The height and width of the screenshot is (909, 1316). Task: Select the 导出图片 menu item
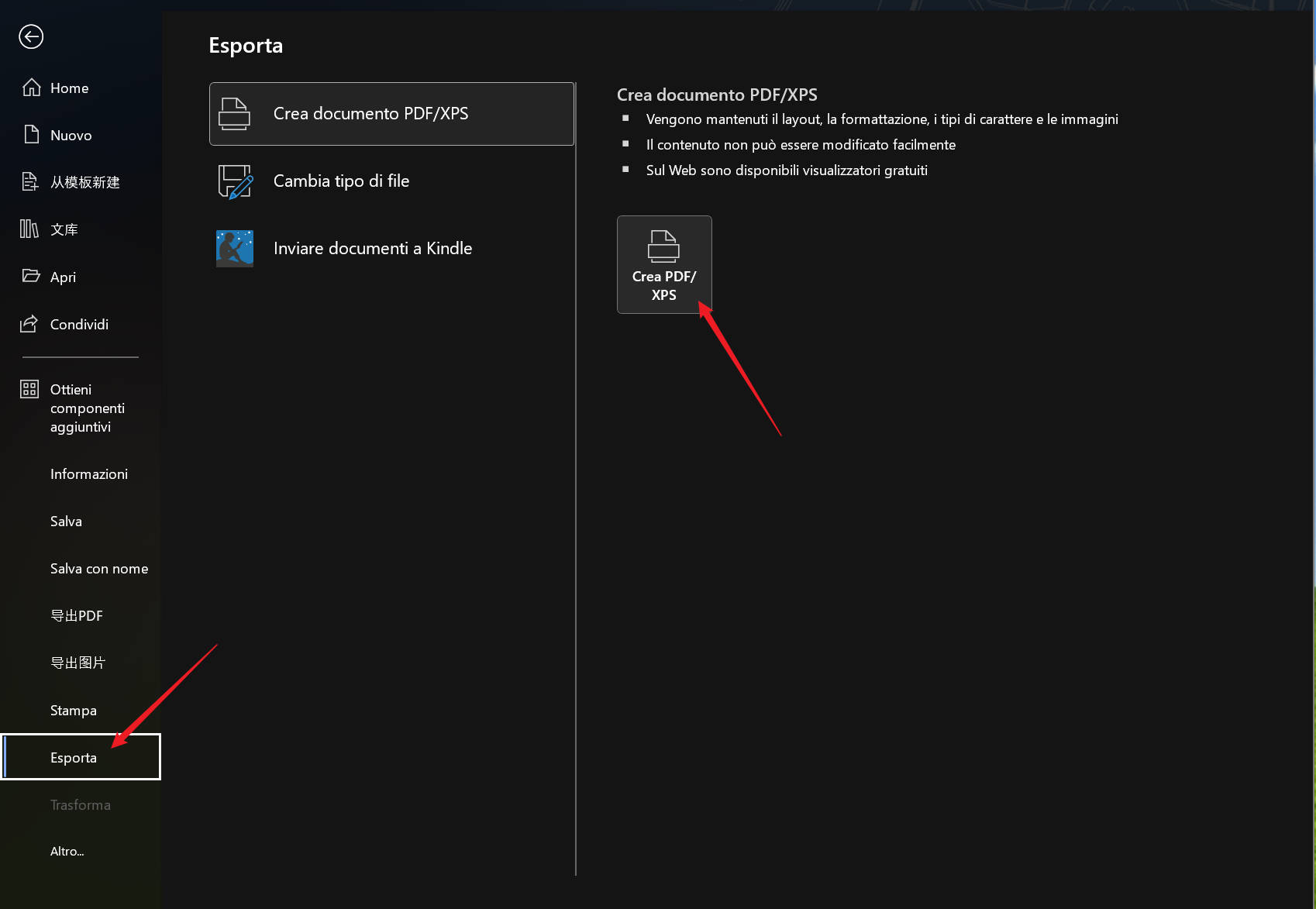[x=78, y=663]
